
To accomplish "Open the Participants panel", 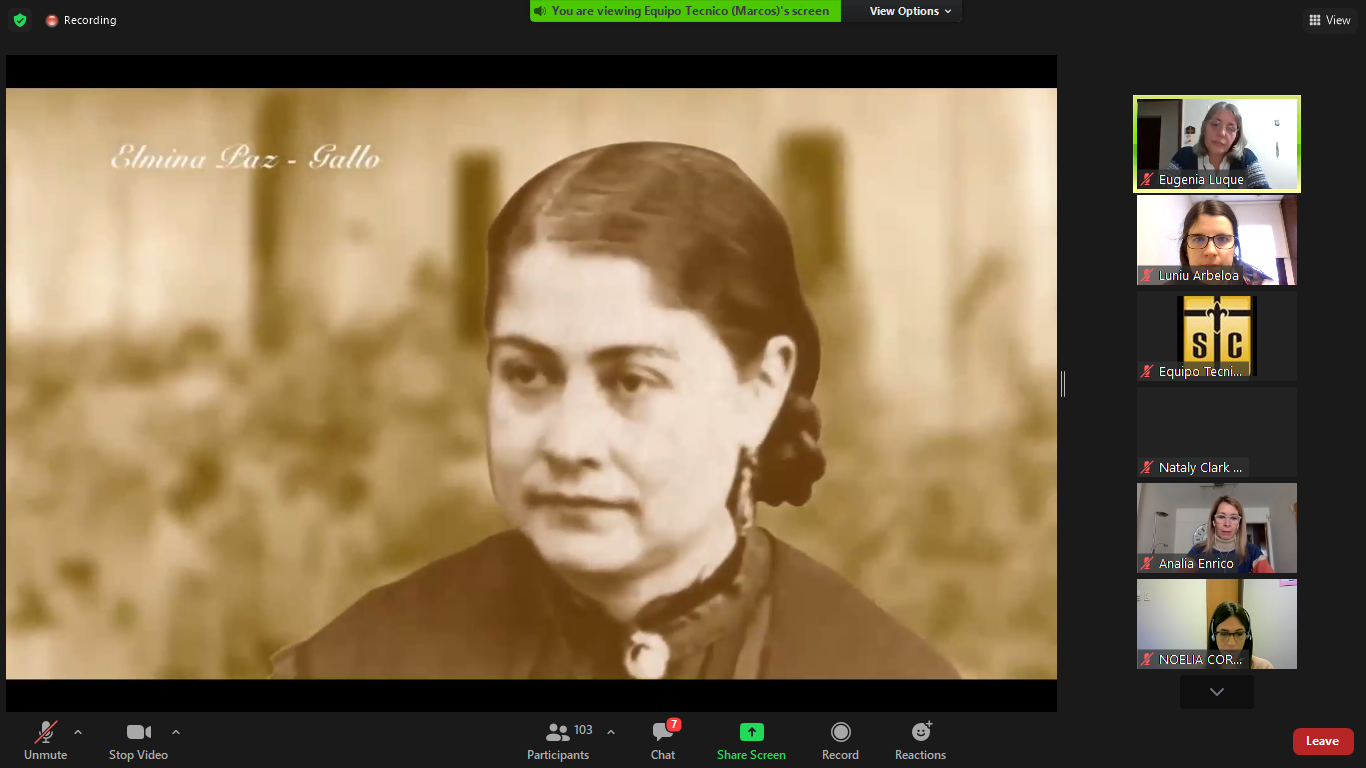I will coord(560,741).
